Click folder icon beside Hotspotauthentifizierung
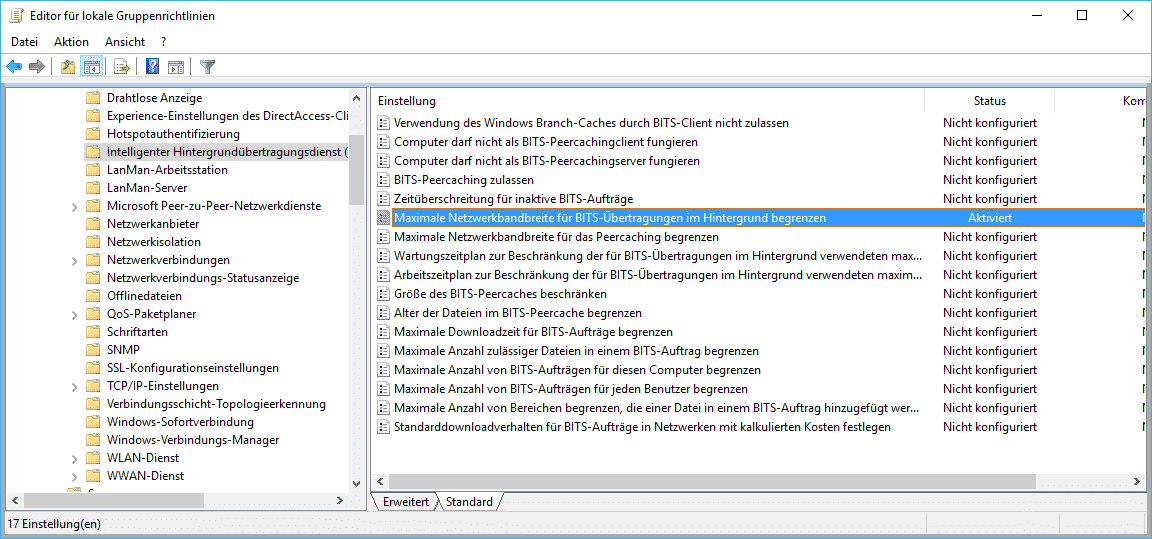 click(93, 134)
